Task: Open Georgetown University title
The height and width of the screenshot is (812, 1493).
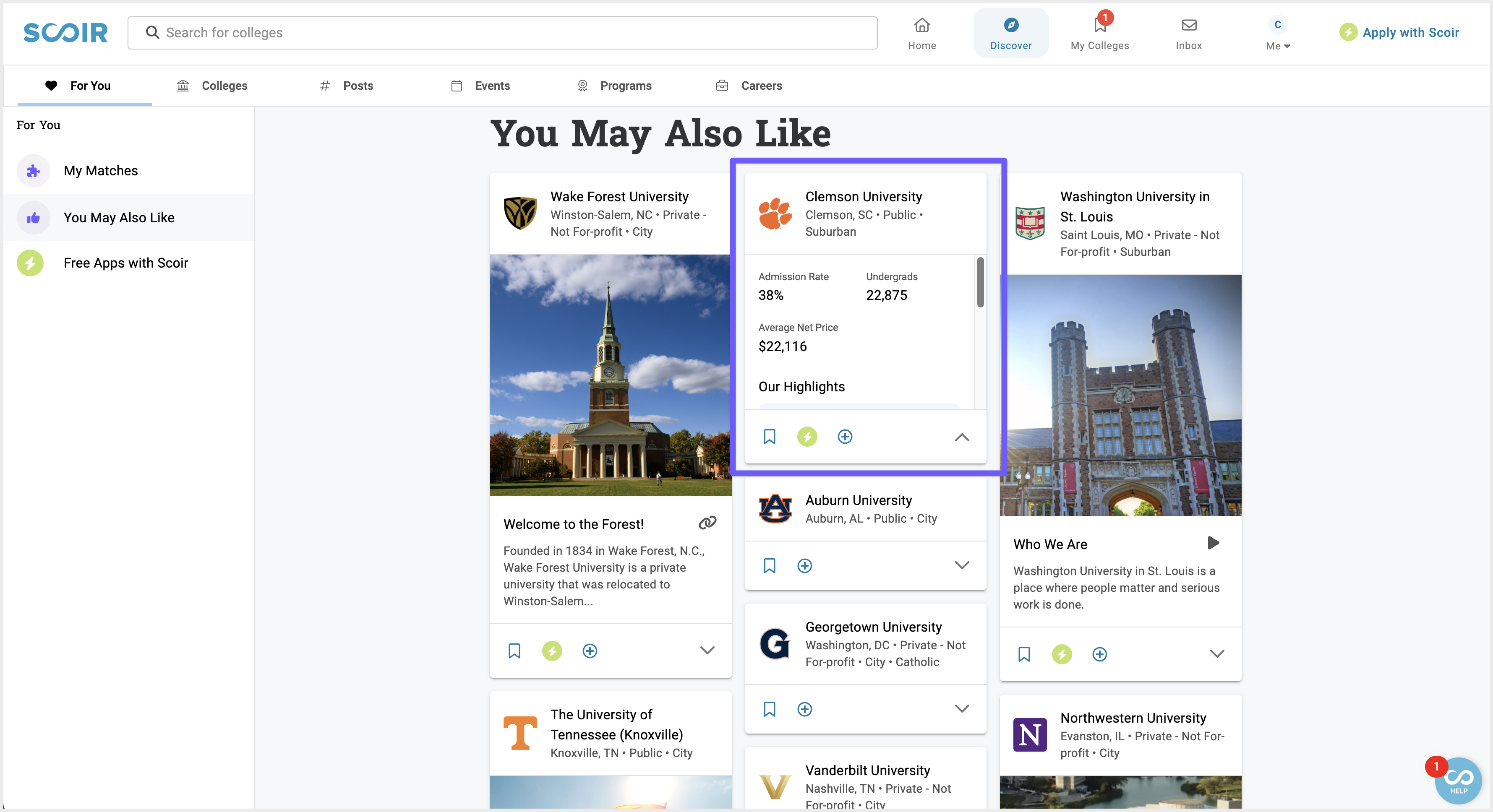Action: 873,627
